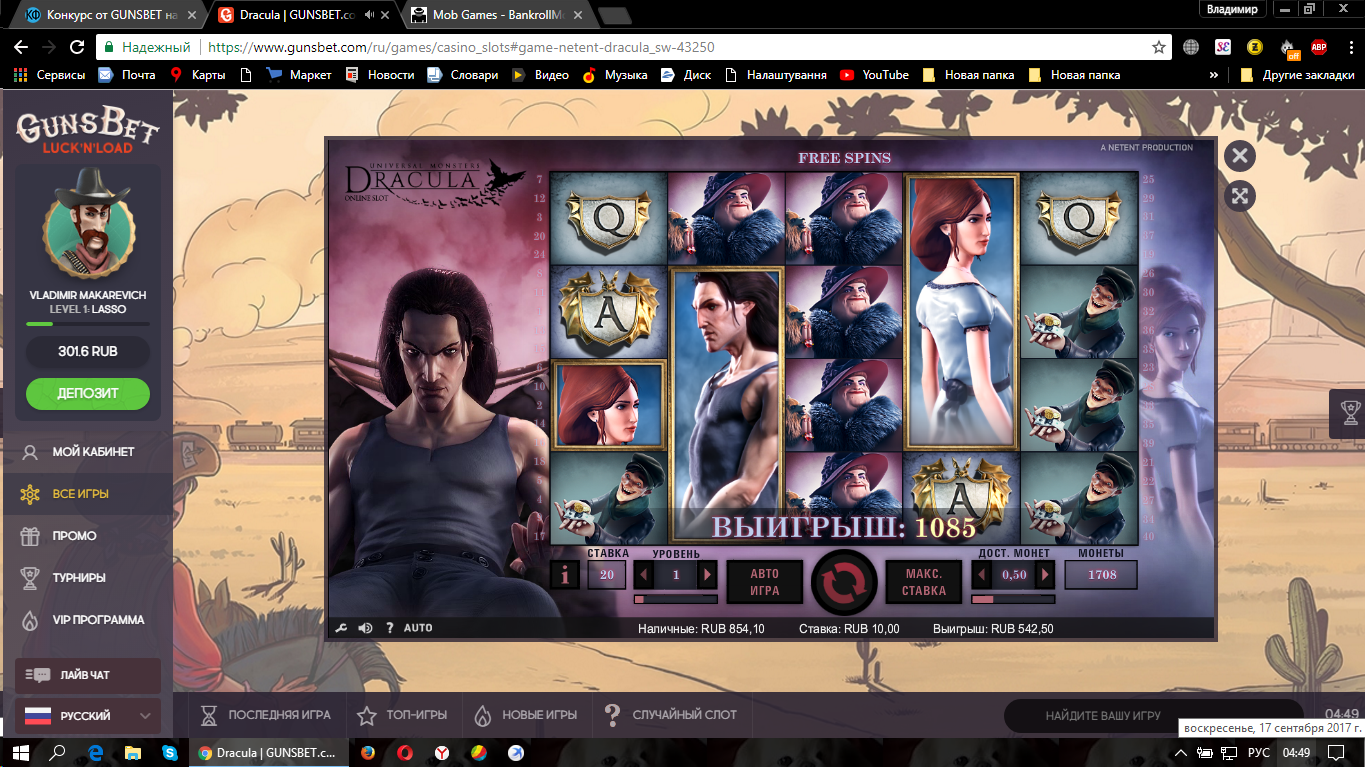This screenshot has height=767, width=1365.
Task: Click the Макс. ставка button
Action: (923, 582)
